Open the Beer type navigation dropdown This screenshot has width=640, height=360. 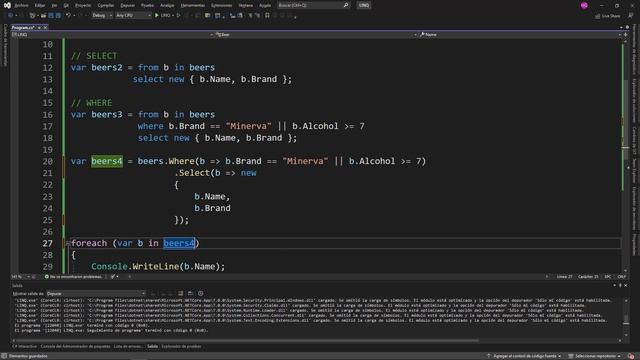click(x=316, y=35)
